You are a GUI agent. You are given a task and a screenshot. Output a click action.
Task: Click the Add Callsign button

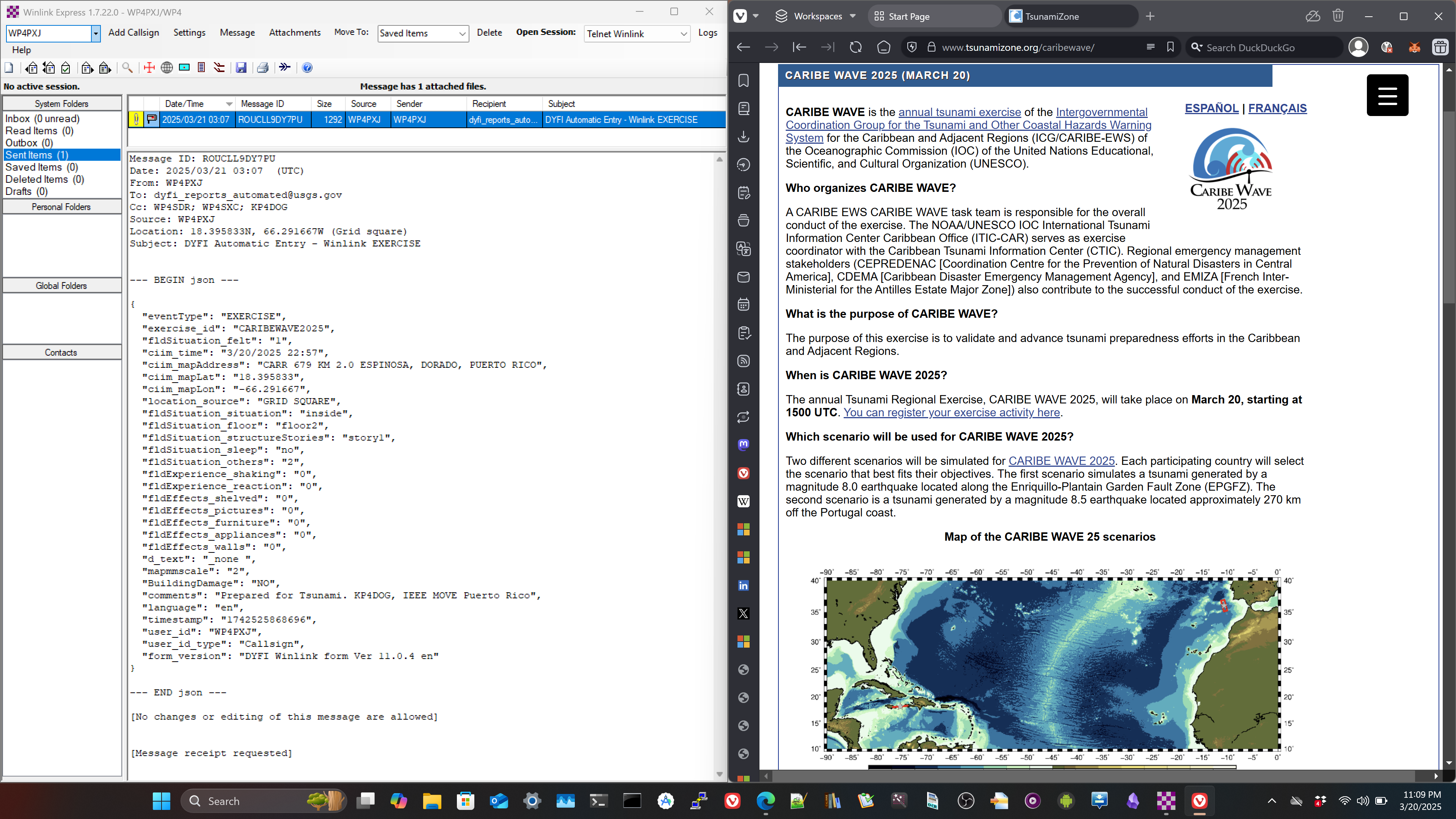[x=133, y=33]
